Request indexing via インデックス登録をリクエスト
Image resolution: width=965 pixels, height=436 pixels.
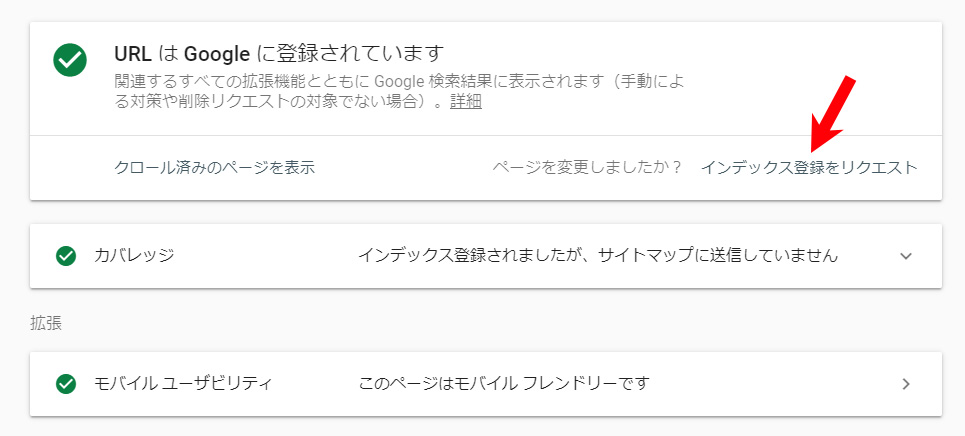(809, 168)
